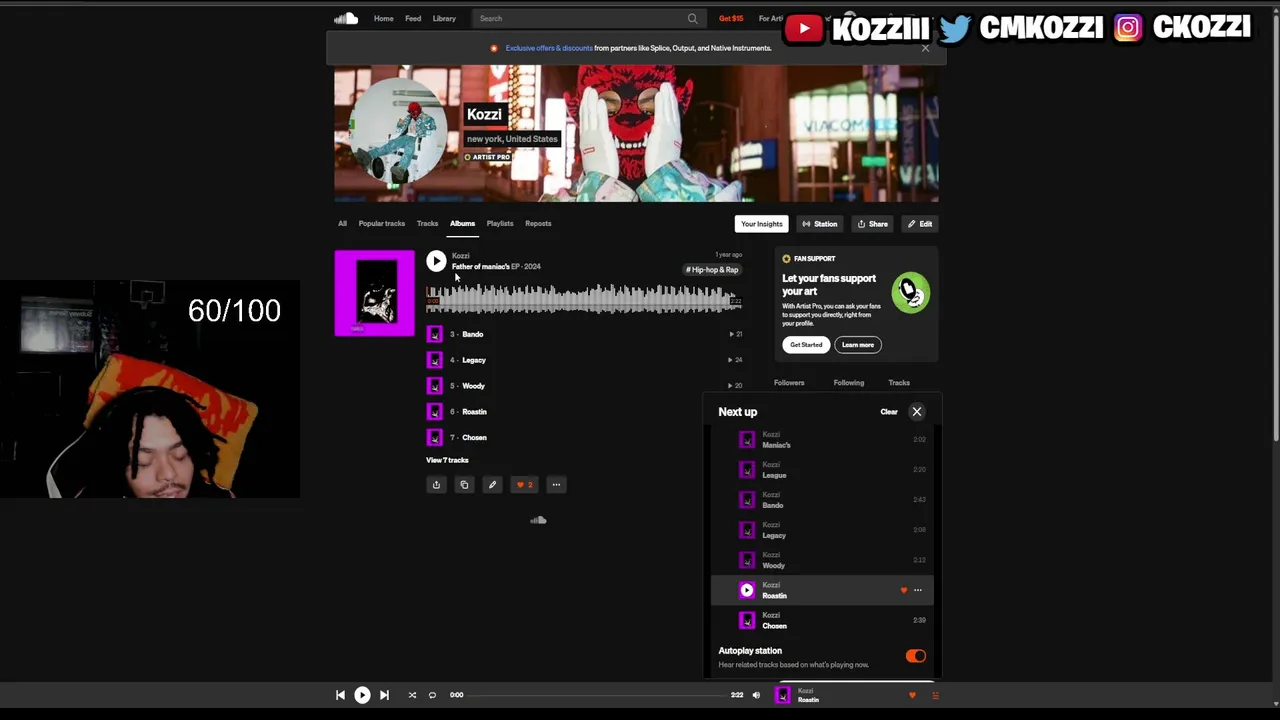Screen dimensions: 1280x720
Task: Select Bando in the Next up queue
Action: point(822,500)
